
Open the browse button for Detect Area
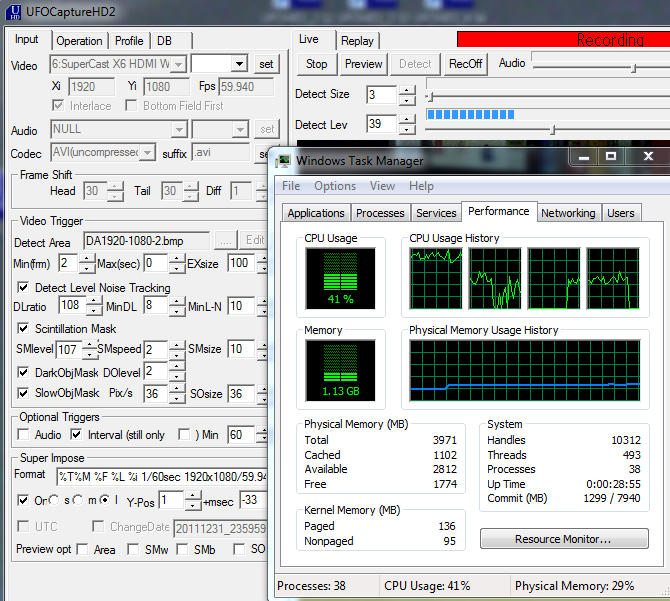(225, 240)
